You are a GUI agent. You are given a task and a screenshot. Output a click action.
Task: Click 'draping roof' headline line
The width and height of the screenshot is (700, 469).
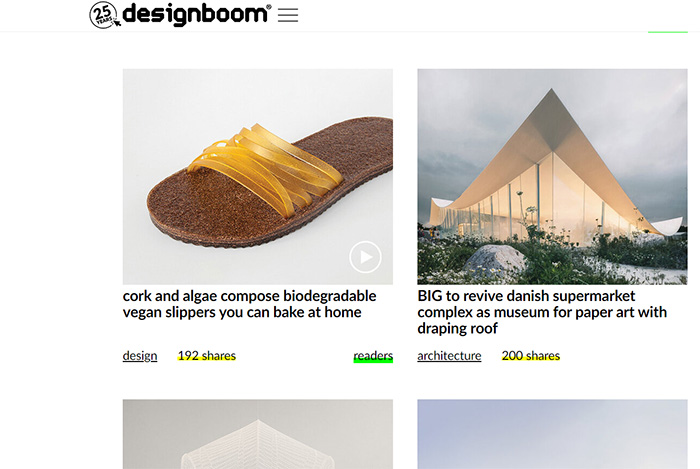[457, 328]
